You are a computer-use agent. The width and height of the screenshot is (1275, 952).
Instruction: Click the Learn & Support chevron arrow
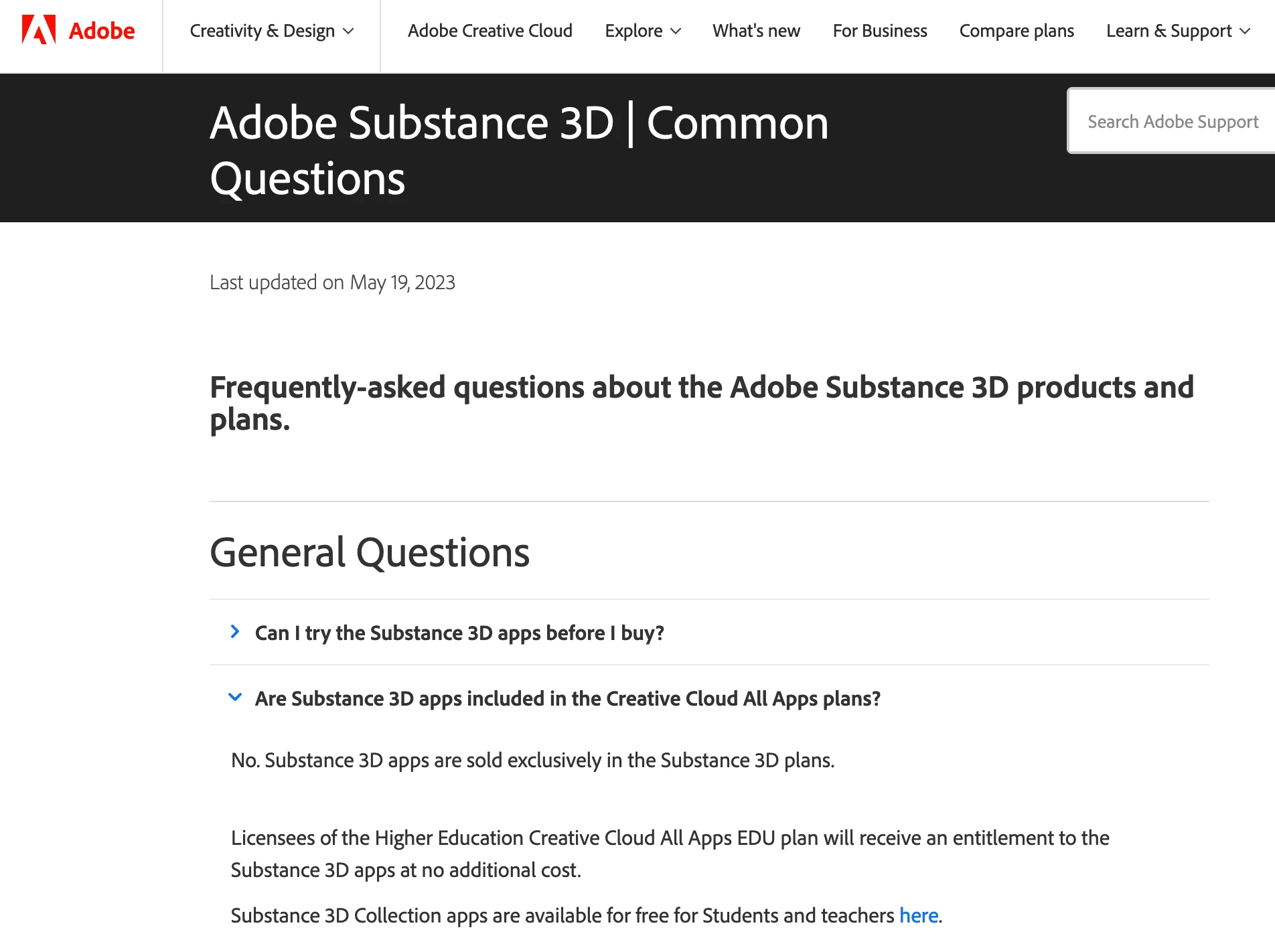point(1245,31)
